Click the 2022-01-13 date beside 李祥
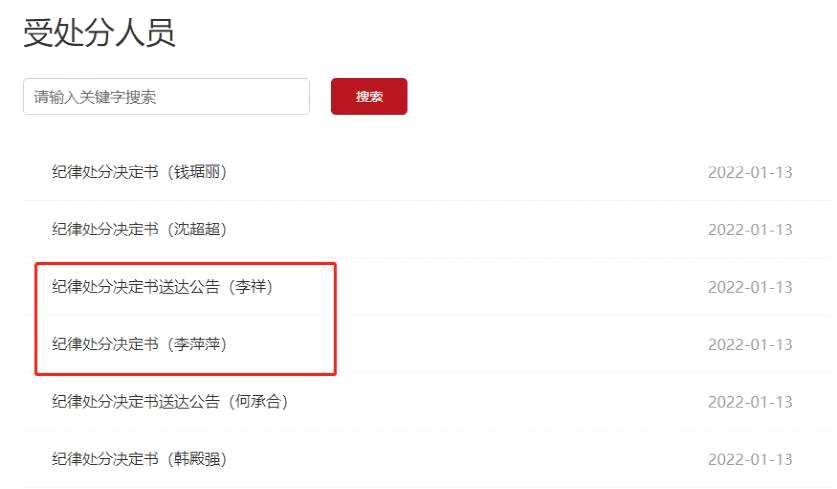 click(750, 287)
